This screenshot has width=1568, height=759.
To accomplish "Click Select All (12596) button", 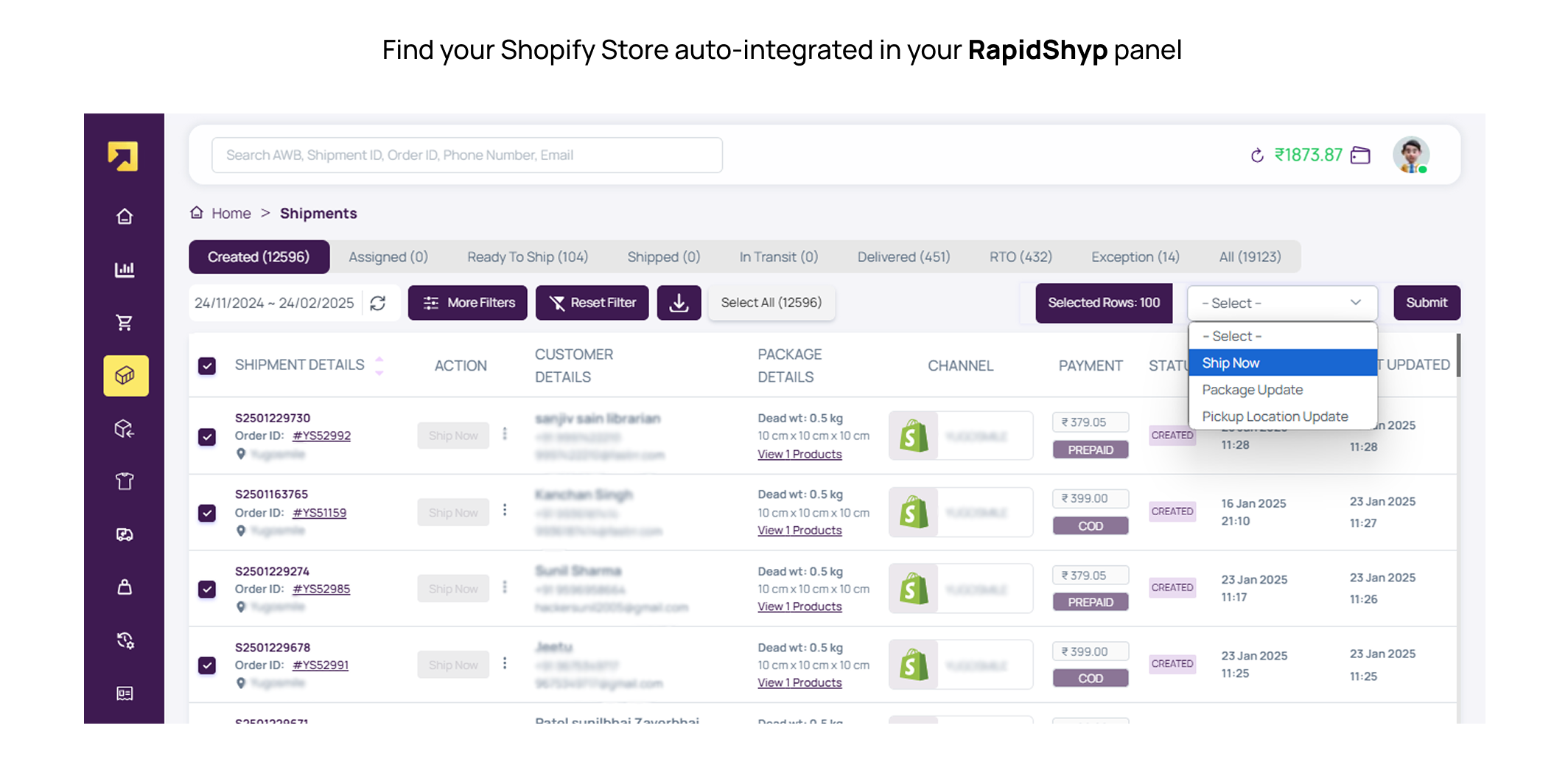I will (771, 303).
